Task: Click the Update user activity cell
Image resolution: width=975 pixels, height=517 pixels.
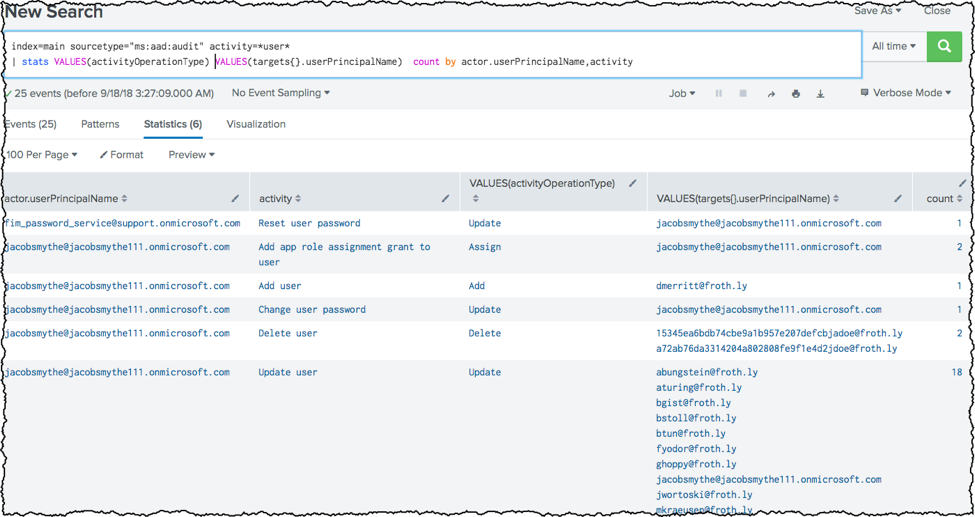Action: point(288,373)
